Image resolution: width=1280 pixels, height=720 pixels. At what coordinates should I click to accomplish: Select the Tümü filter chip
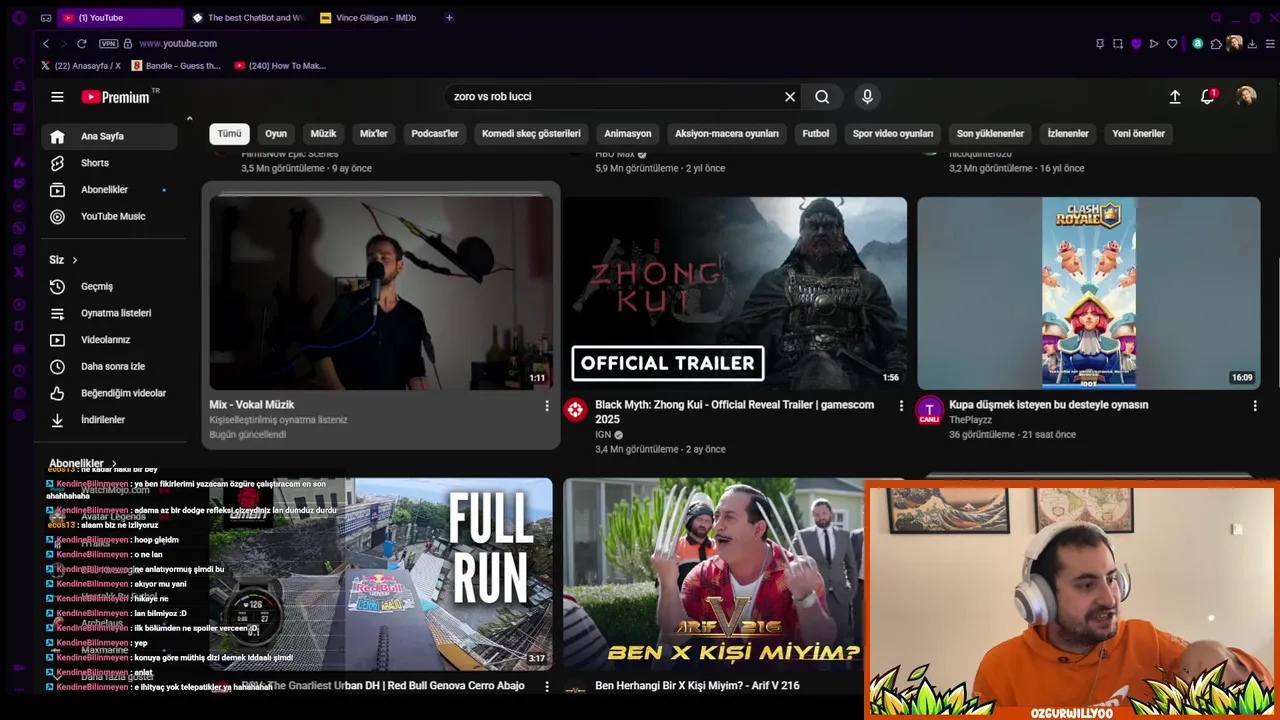[229, 133]
